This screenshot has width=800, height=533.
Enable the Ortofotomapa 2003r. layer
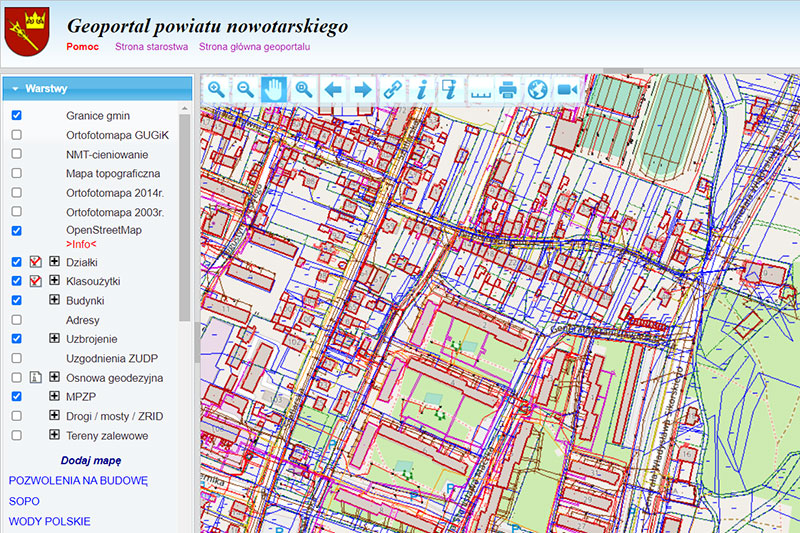click(x=16, y=211)
